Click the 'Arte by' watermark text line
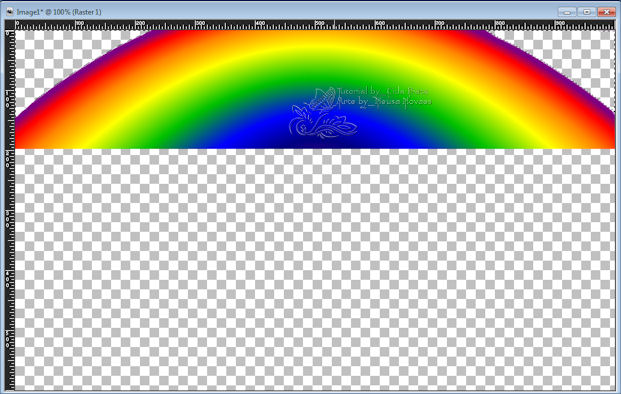The image size is (621, 394). pyautogui.click(x=383, y=101)
